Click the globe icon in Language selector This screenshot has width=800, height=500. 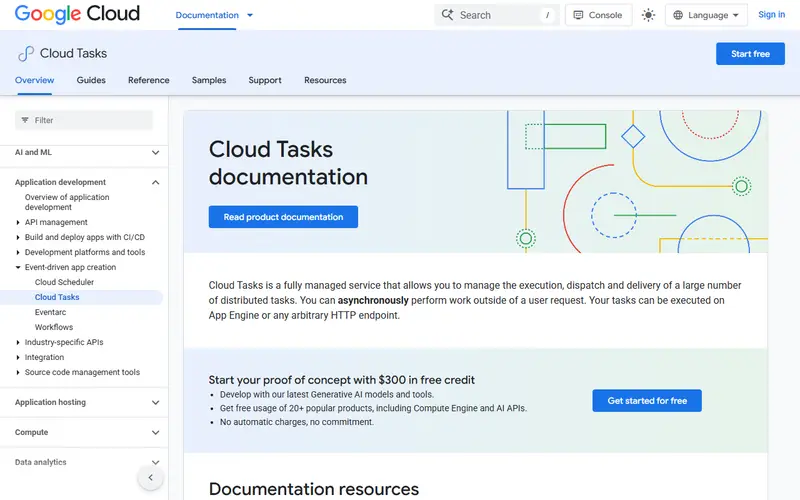tap(678, 15)
